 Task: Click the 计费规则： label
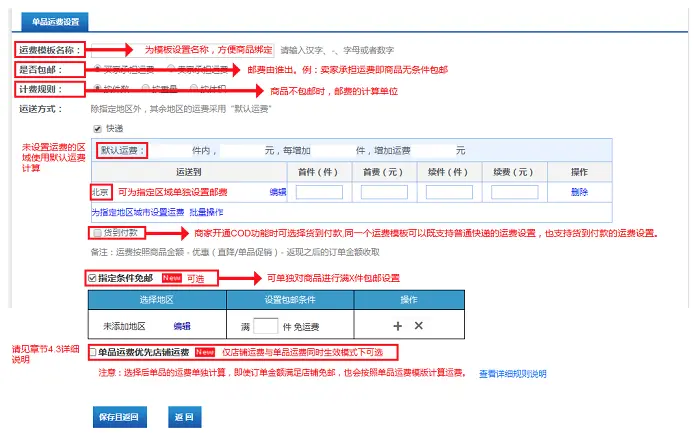point(41,89)
